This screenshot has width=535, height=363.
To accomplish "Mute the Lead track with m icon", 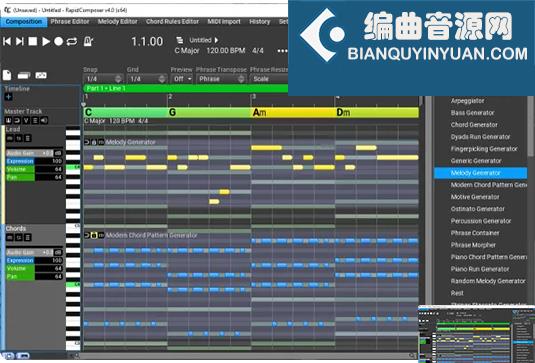I will coord(10,138).
